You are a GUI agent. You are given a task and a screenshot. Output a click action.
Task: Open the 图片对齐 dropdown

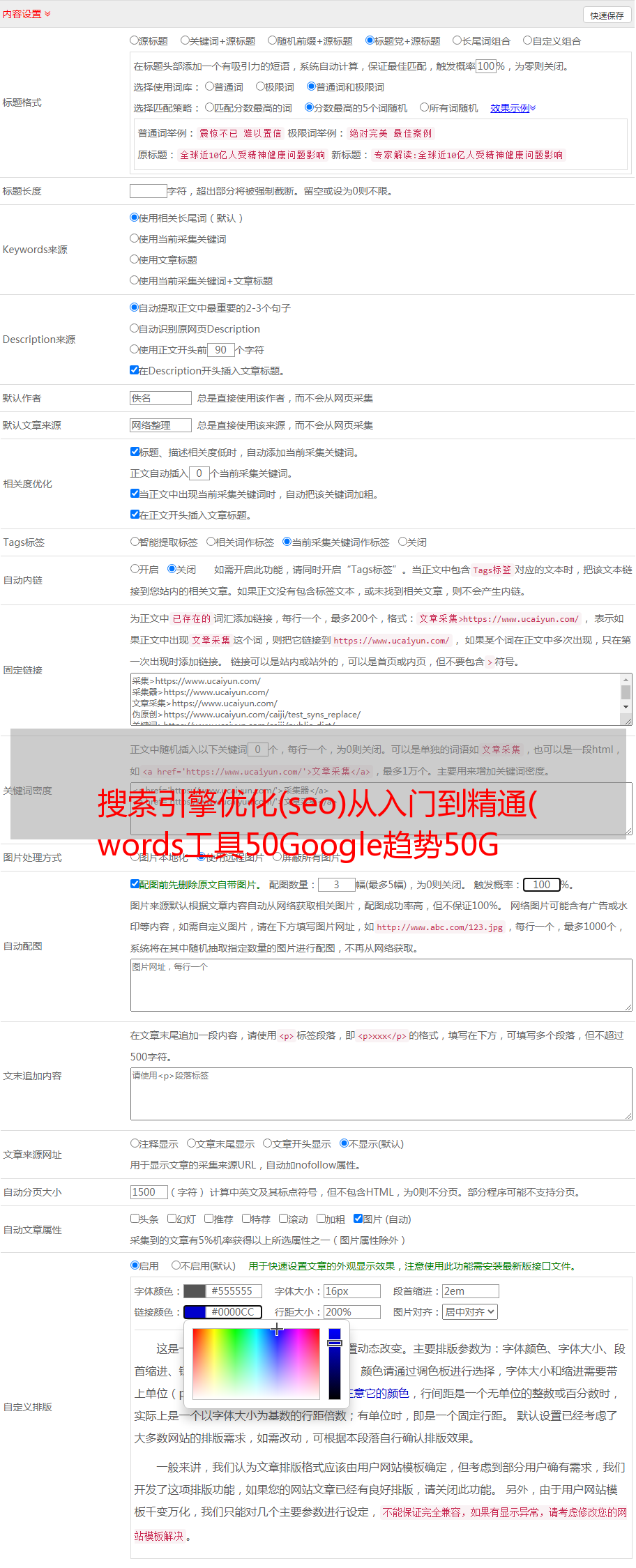[470, 1312]
